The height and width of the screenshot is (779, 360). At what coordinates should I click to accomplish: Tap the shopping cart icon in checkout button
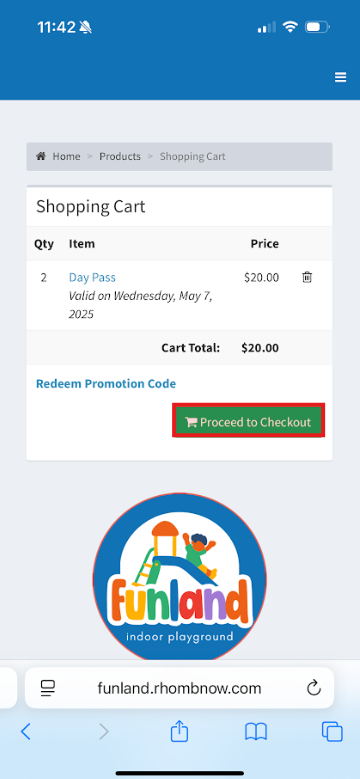pyautogui.click(x=191, y=422)
